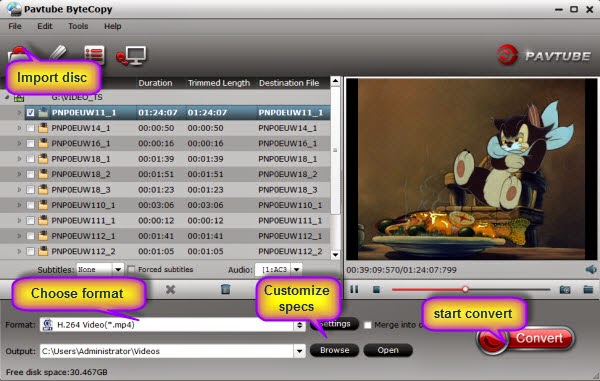Expand the PNP0EUW11_1 title row
600x381 pixels.
tap(19, 112)
